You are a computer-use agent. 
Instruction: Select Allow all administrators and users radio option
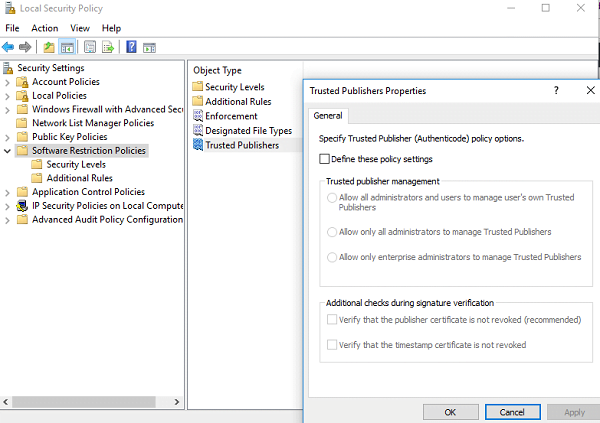[332, 198]
